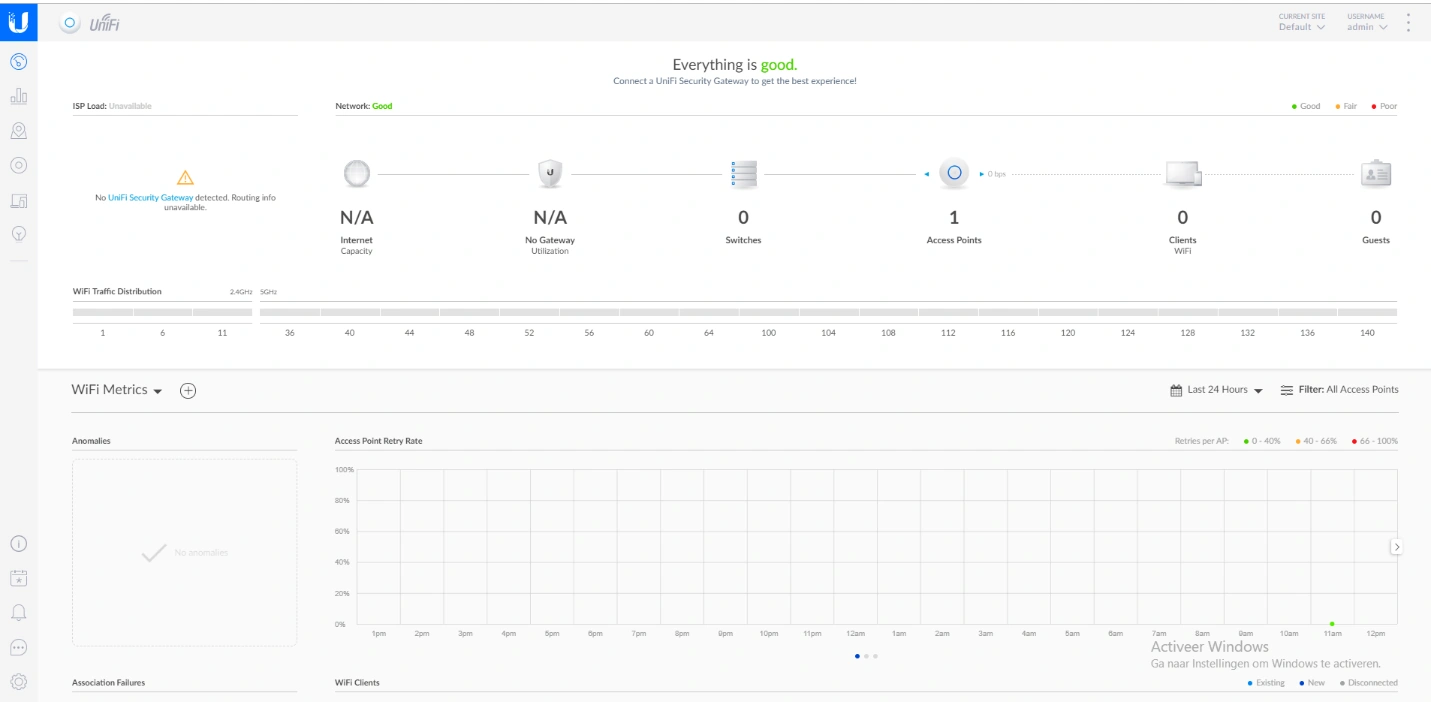This screenshot has height=702, width=1431.
Task: Expand the Current Site Default dropdown
Action: (x=1301, y=27)
